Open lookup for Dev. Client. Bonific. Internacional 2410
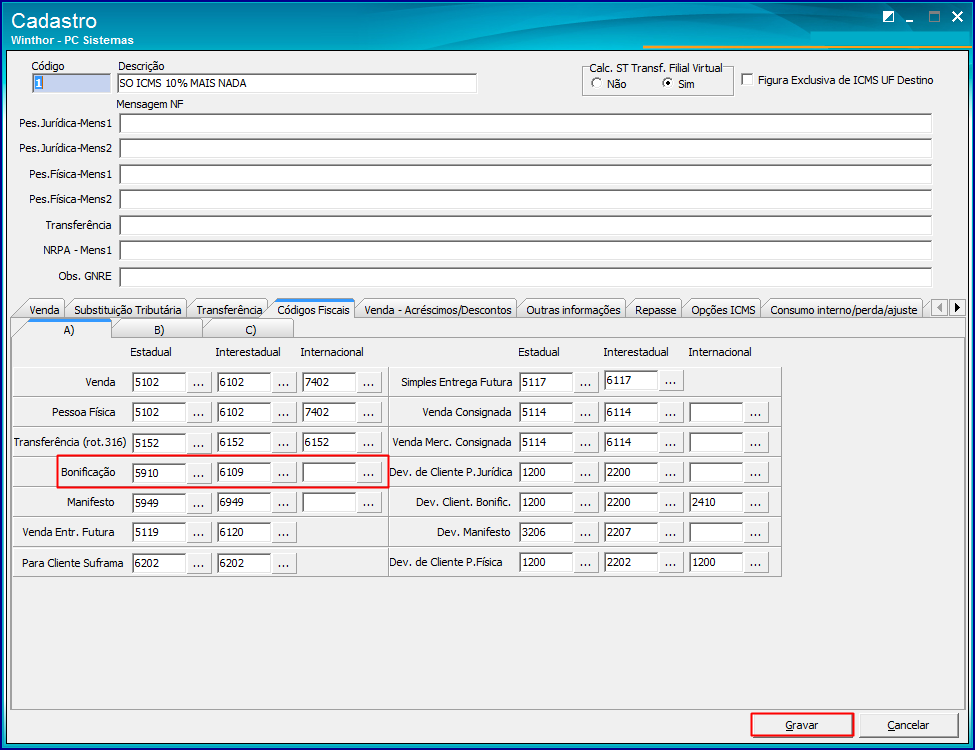Screen dimensions: 975x750 [x=756, y=502]
